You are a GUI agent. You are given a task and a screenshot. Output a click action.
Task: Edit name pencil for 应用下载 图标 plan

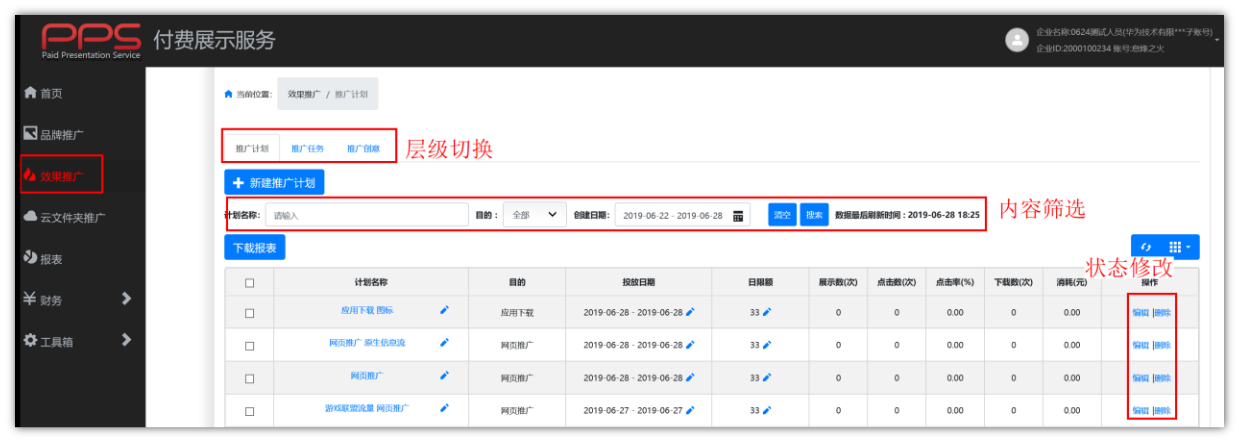pos(444,310)
